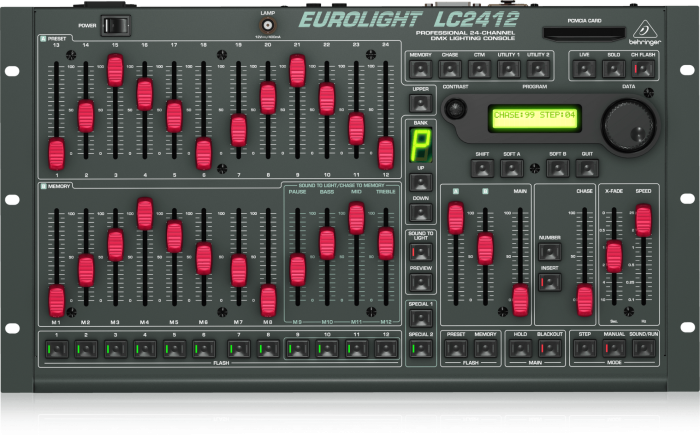Push channel FLASH button 6
This screenshot has height=446, width=700.
tap(204, 349)
